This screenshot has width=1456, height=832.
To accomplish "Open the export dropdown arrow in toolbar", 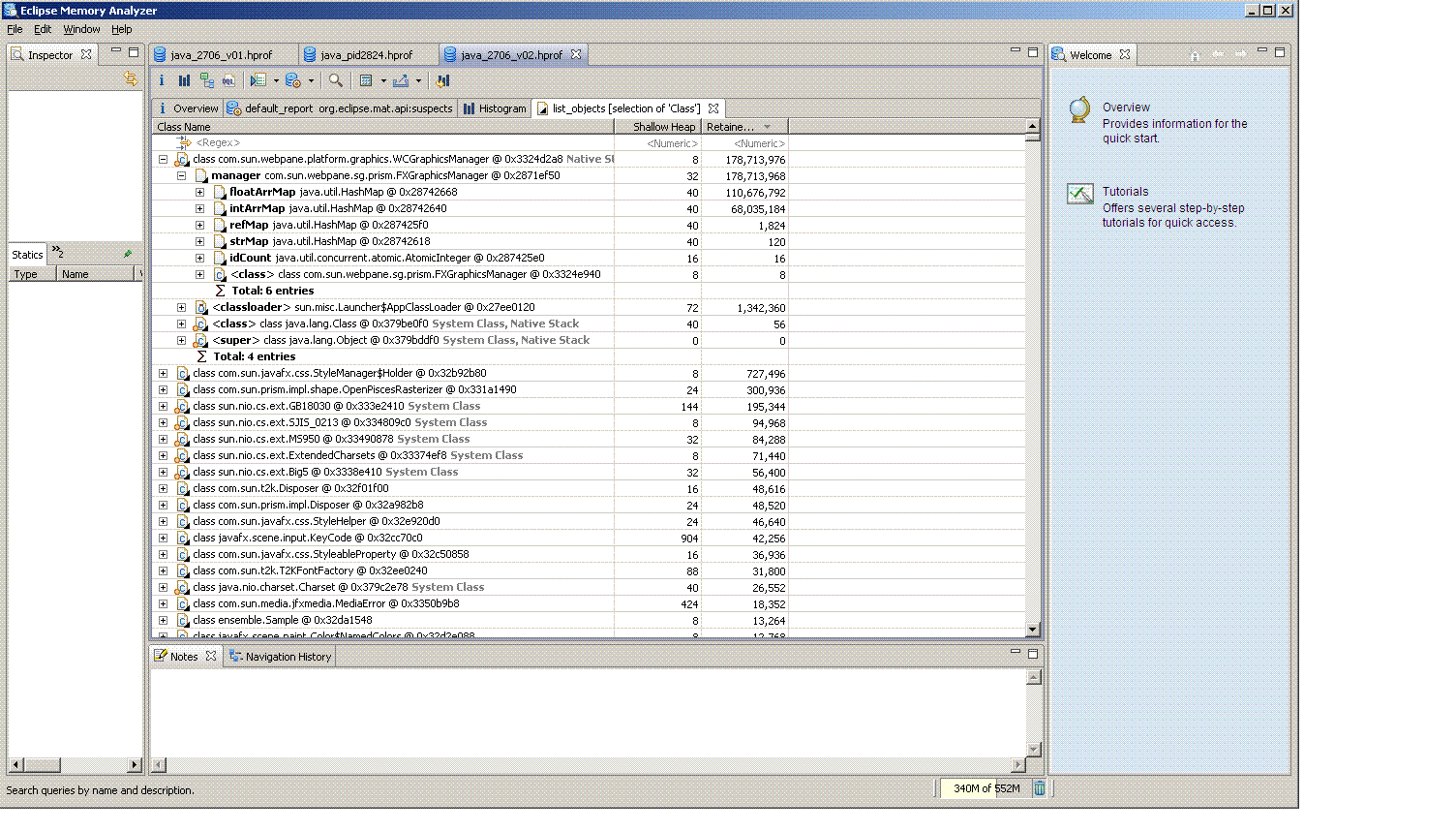I will (418, 81).
